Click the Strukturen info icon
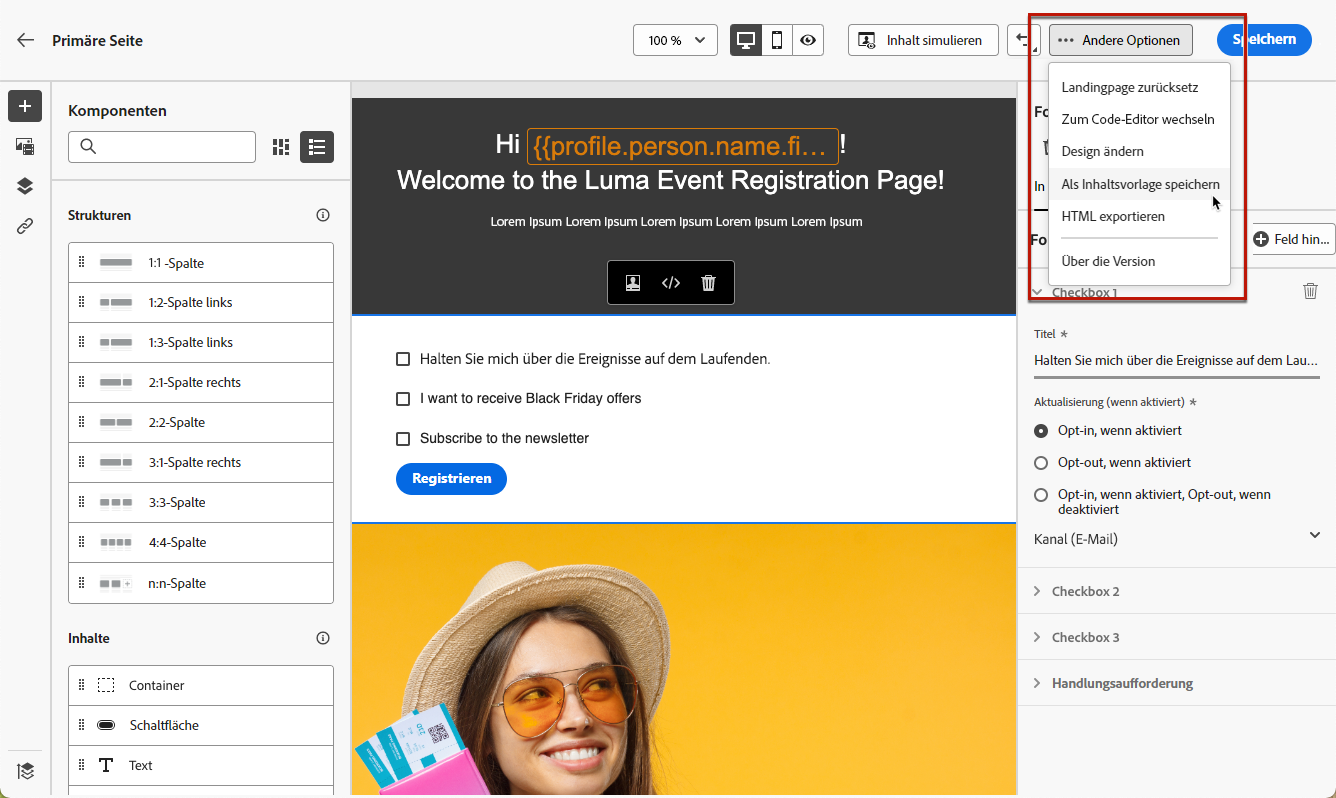Screen dimensions: 1336x798 [323, 215]
